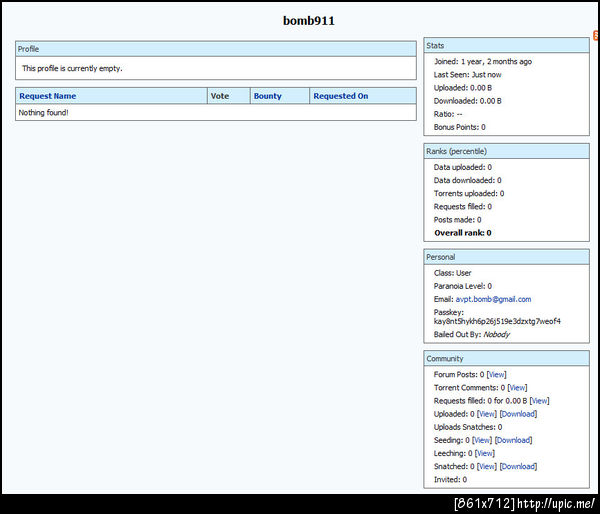Select the passkey string text
The image size is (600, 514).
497,321
